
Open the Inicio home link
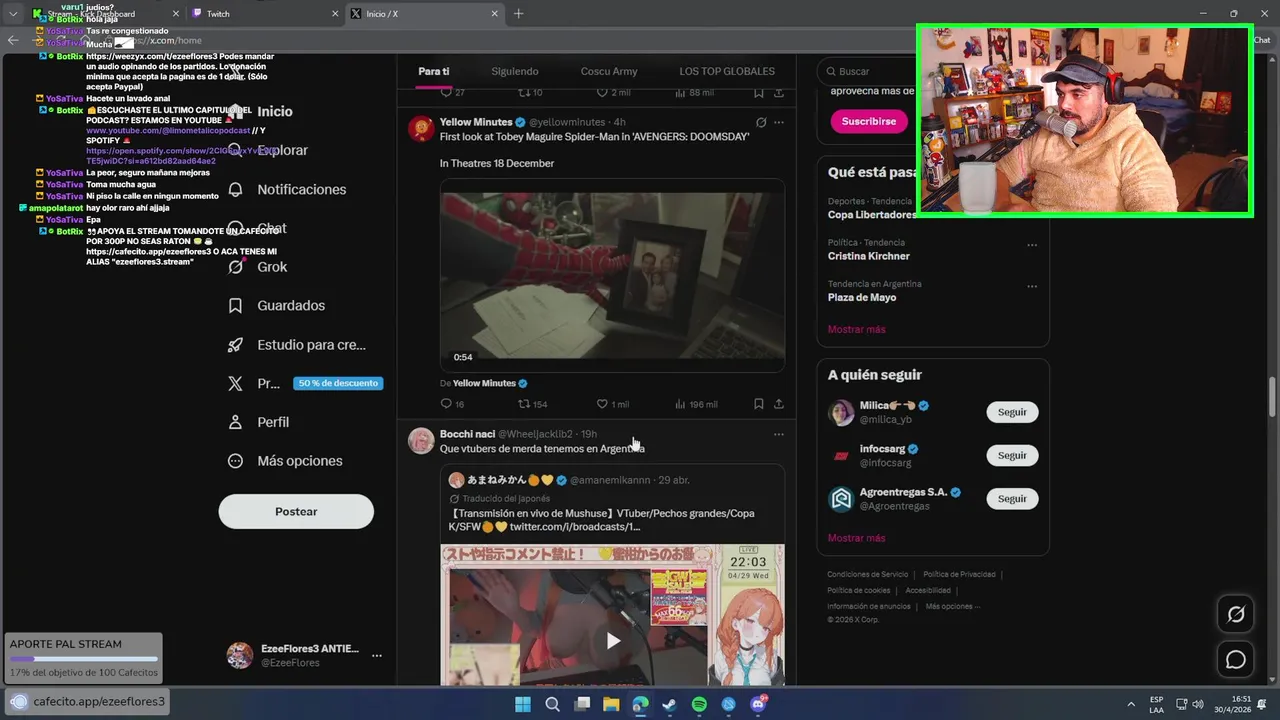260,112
